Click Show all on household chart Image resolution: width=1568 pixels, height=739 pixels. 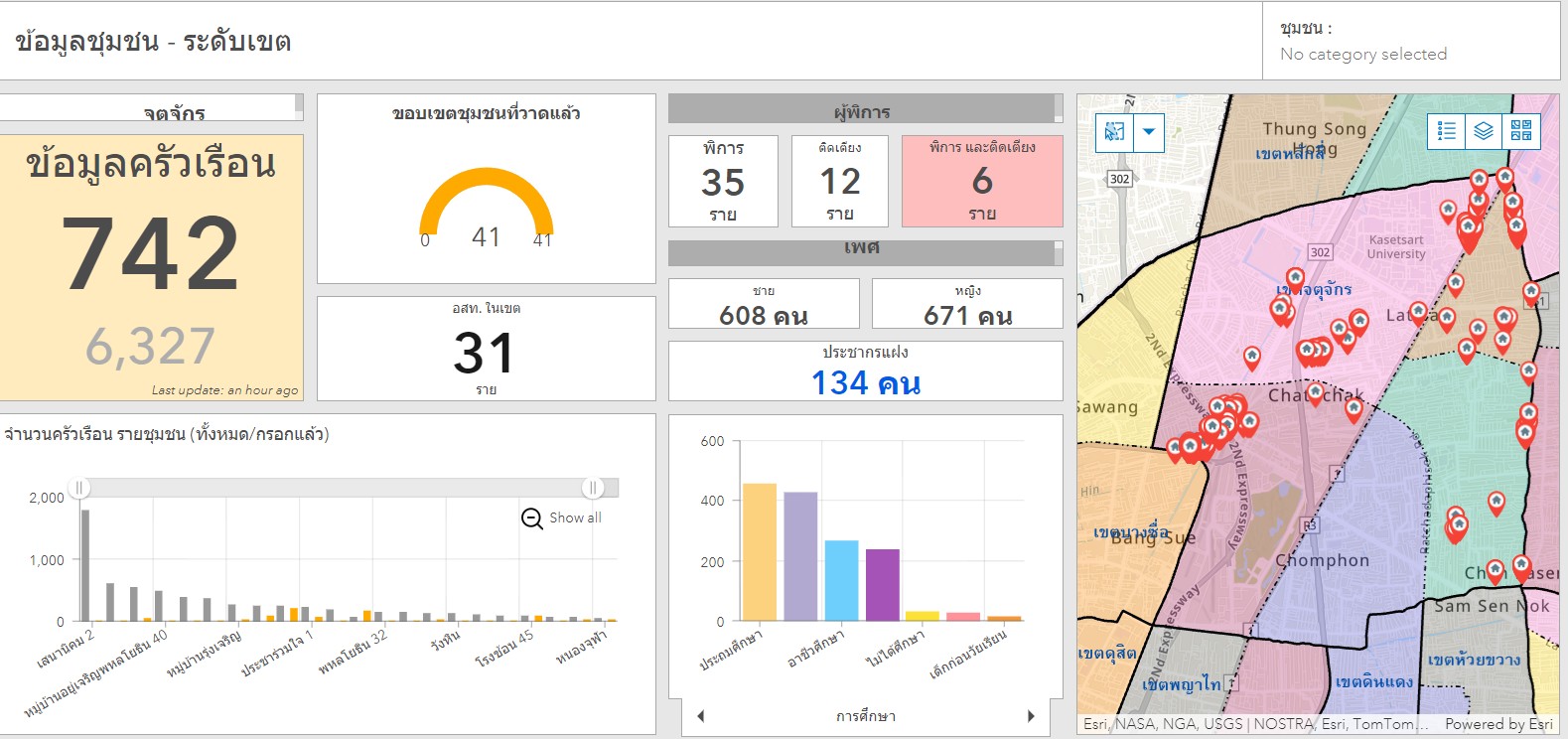(575, 518)
